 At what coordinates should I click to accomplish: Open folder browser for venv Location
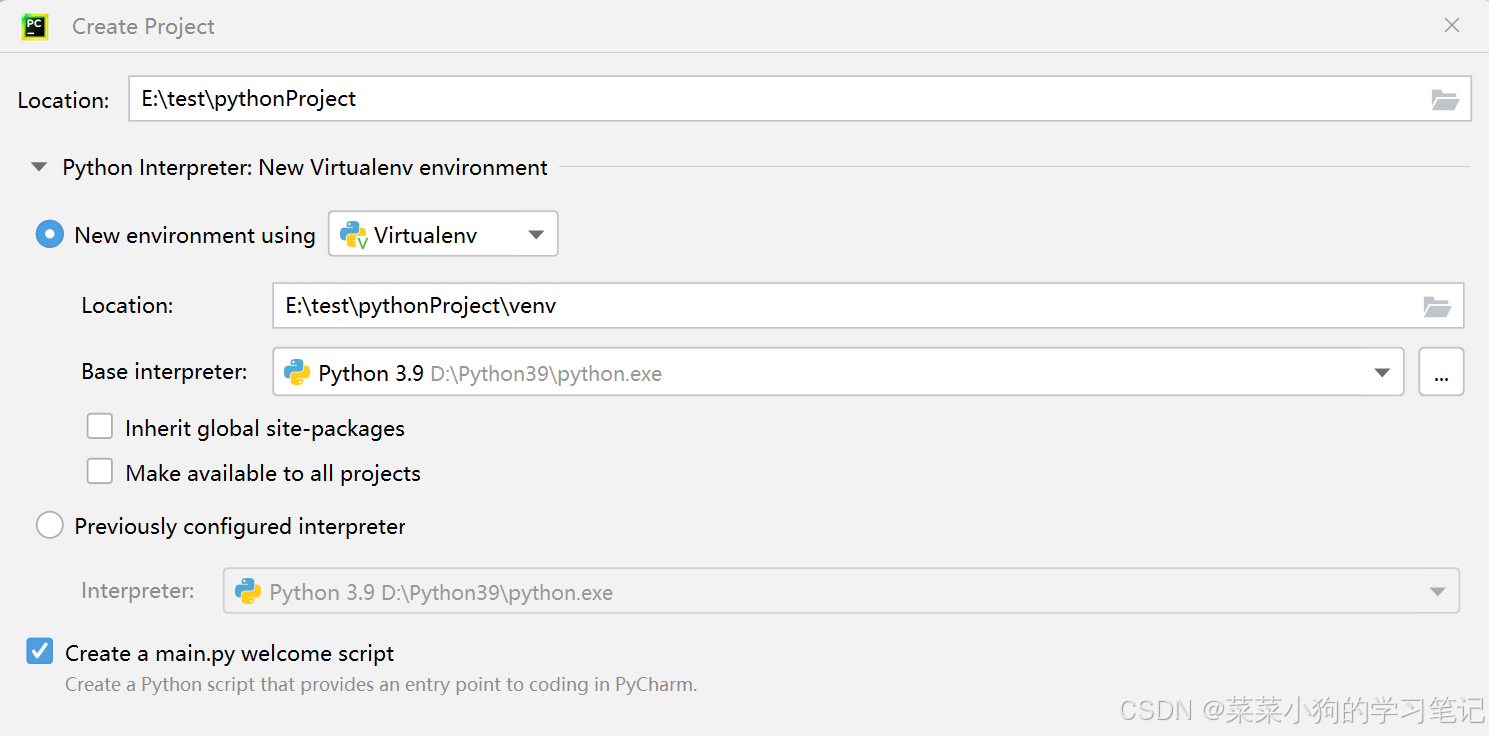(1437, 306)
